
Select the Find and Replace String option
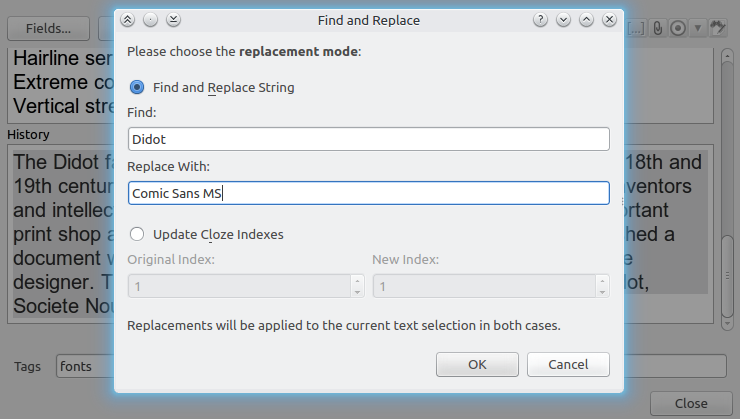point(137,87)
